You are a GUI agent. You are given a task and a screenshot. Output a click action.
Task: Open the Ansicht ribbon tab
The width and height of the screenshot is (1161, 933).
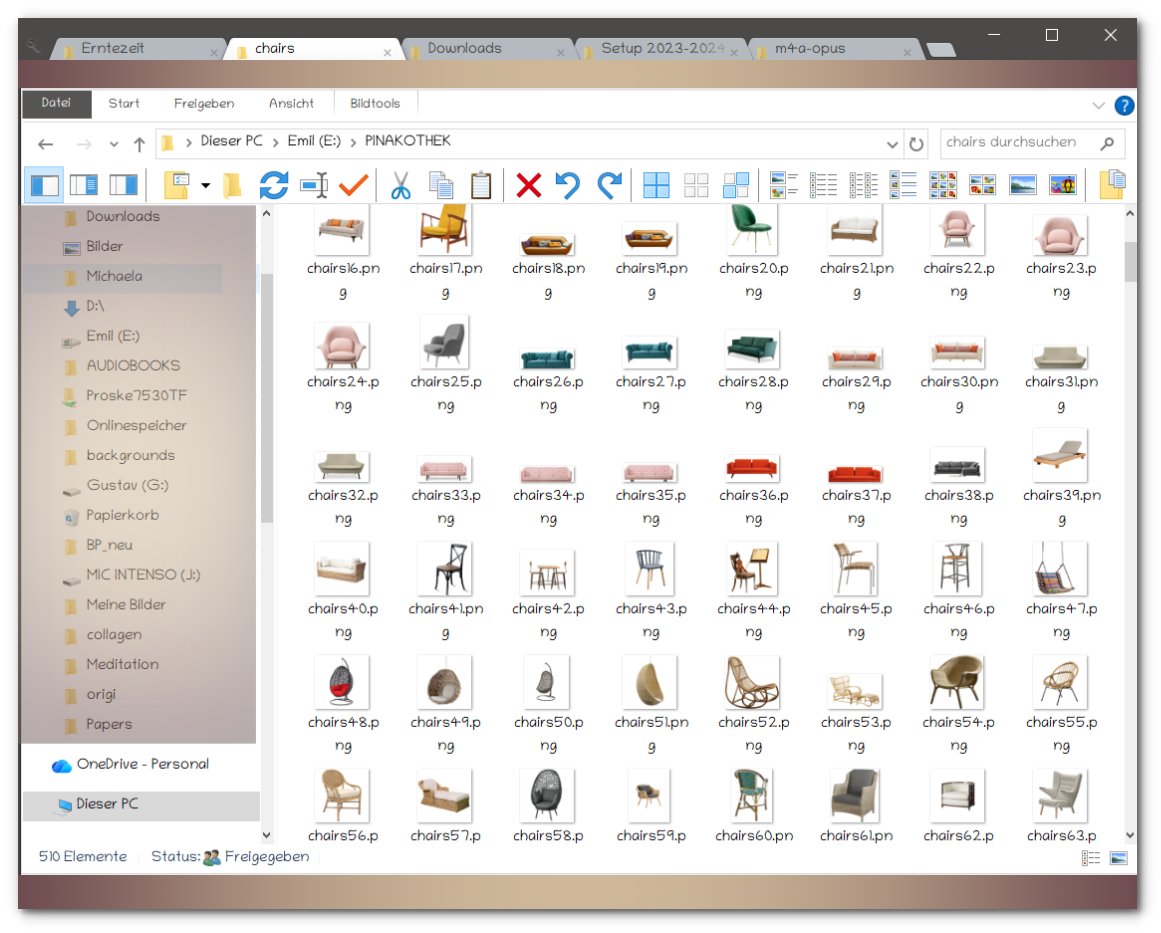point(291,103)
